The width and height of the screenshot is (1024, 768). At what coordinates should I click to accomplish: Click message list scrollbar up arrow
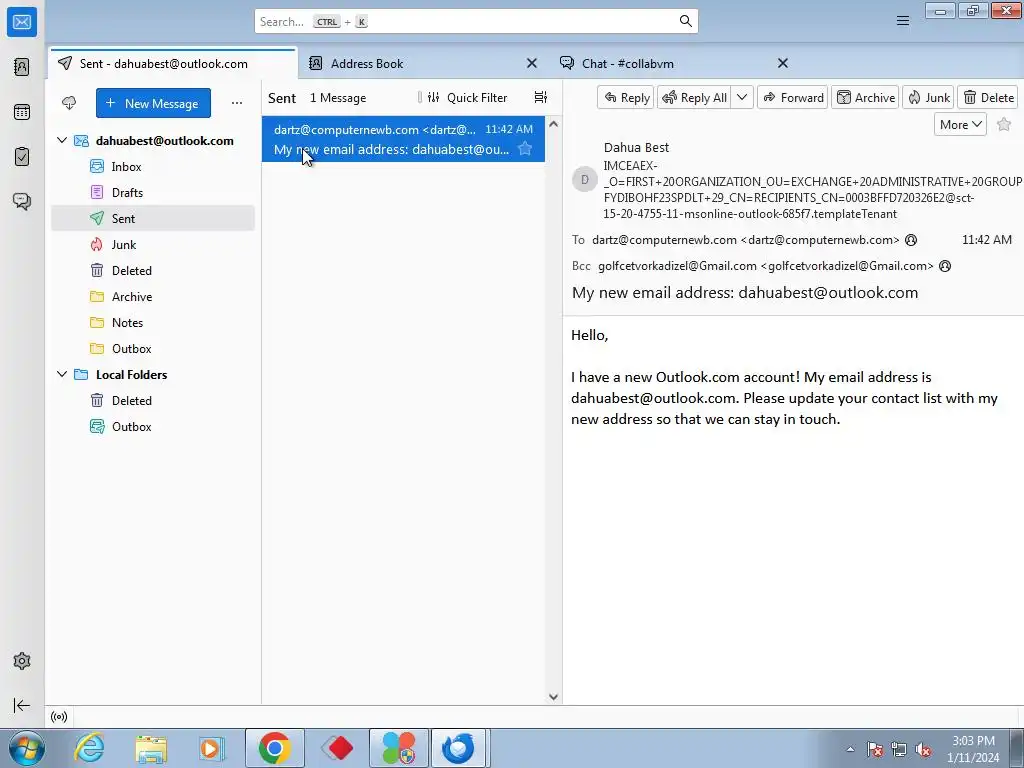[x=553, y=124]
